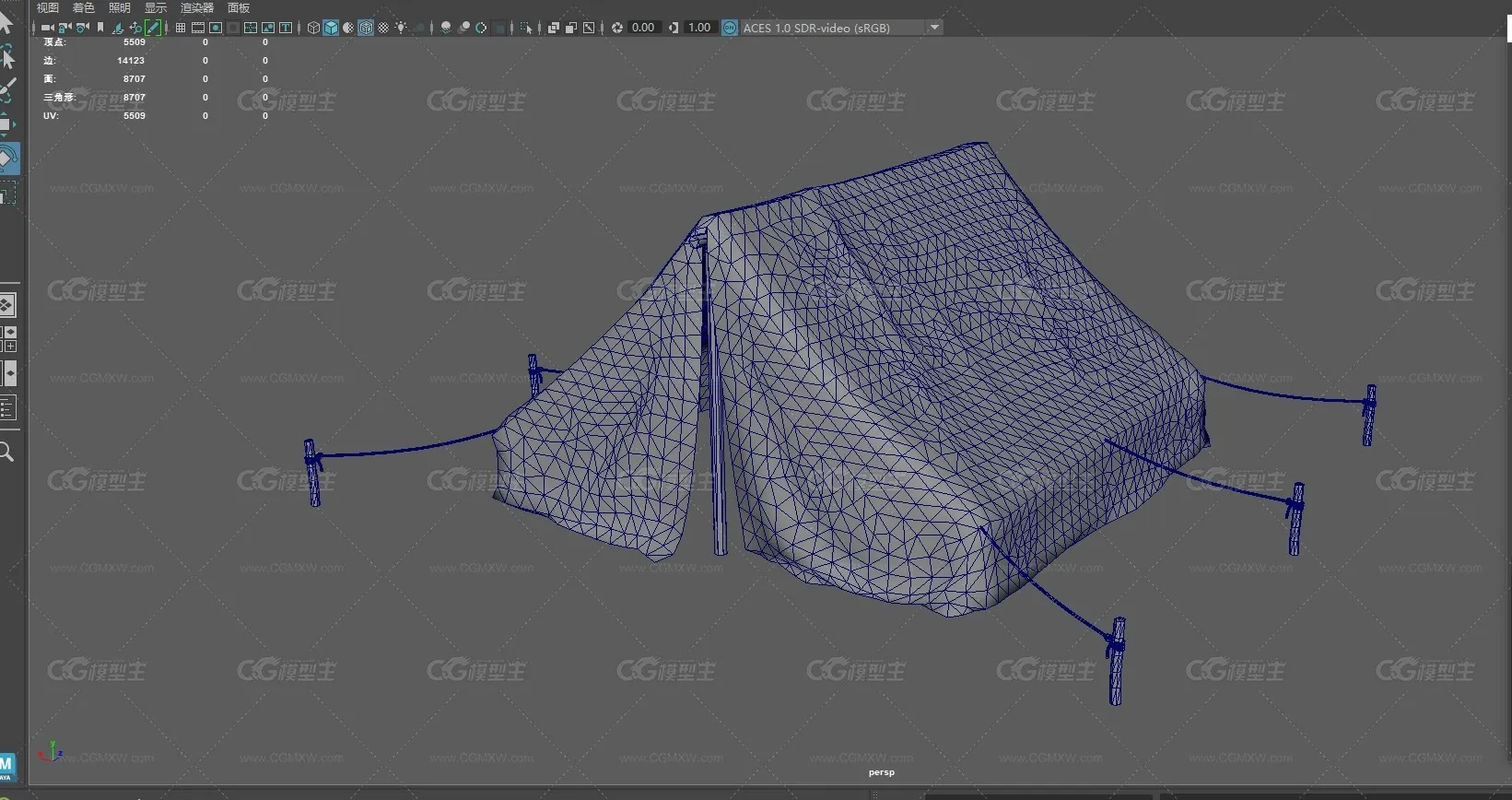Toggle the viewport Grid icon

(181, 28)
